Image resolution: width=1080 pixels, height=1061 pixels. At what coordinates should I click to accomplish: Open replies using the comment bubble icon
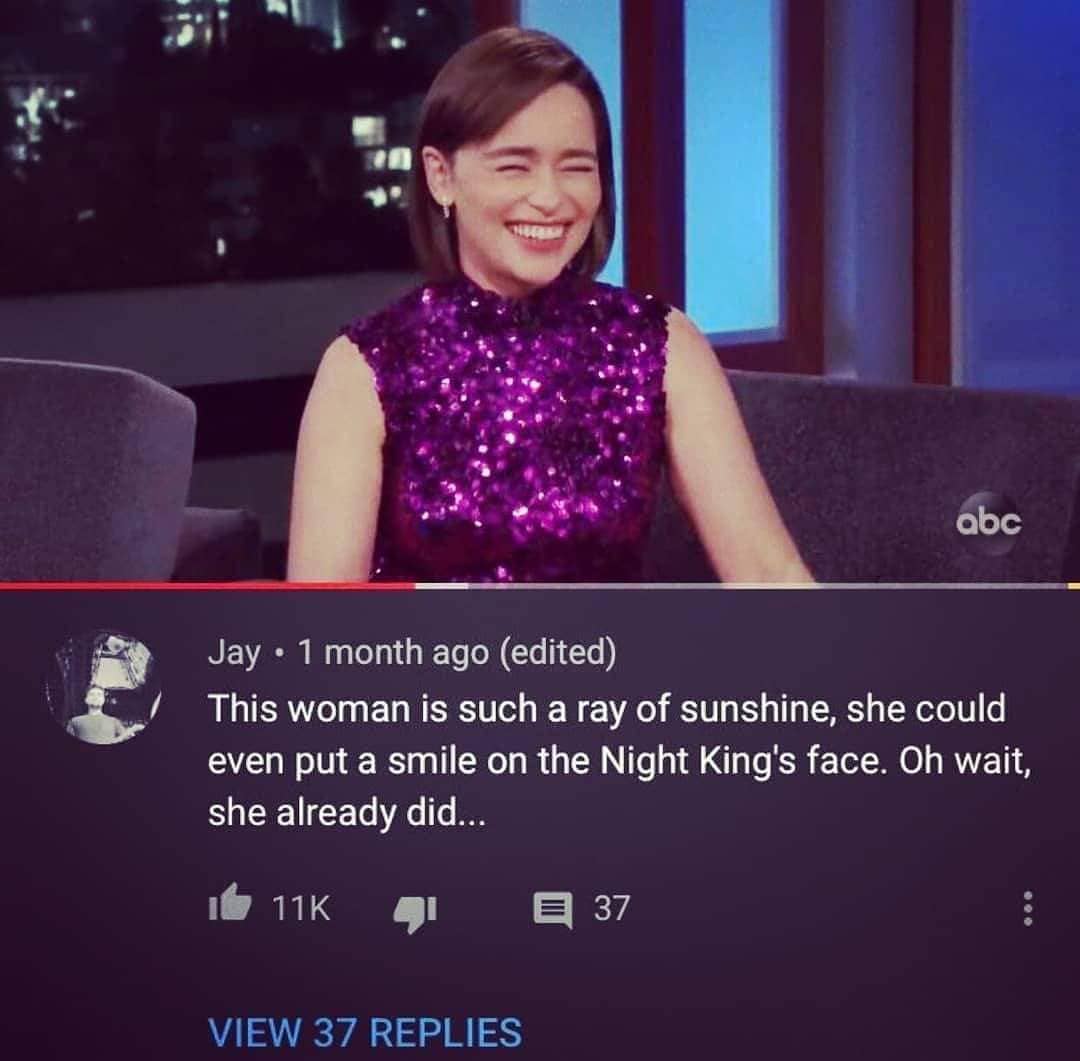pyautogui.click(x=554, y=910)
